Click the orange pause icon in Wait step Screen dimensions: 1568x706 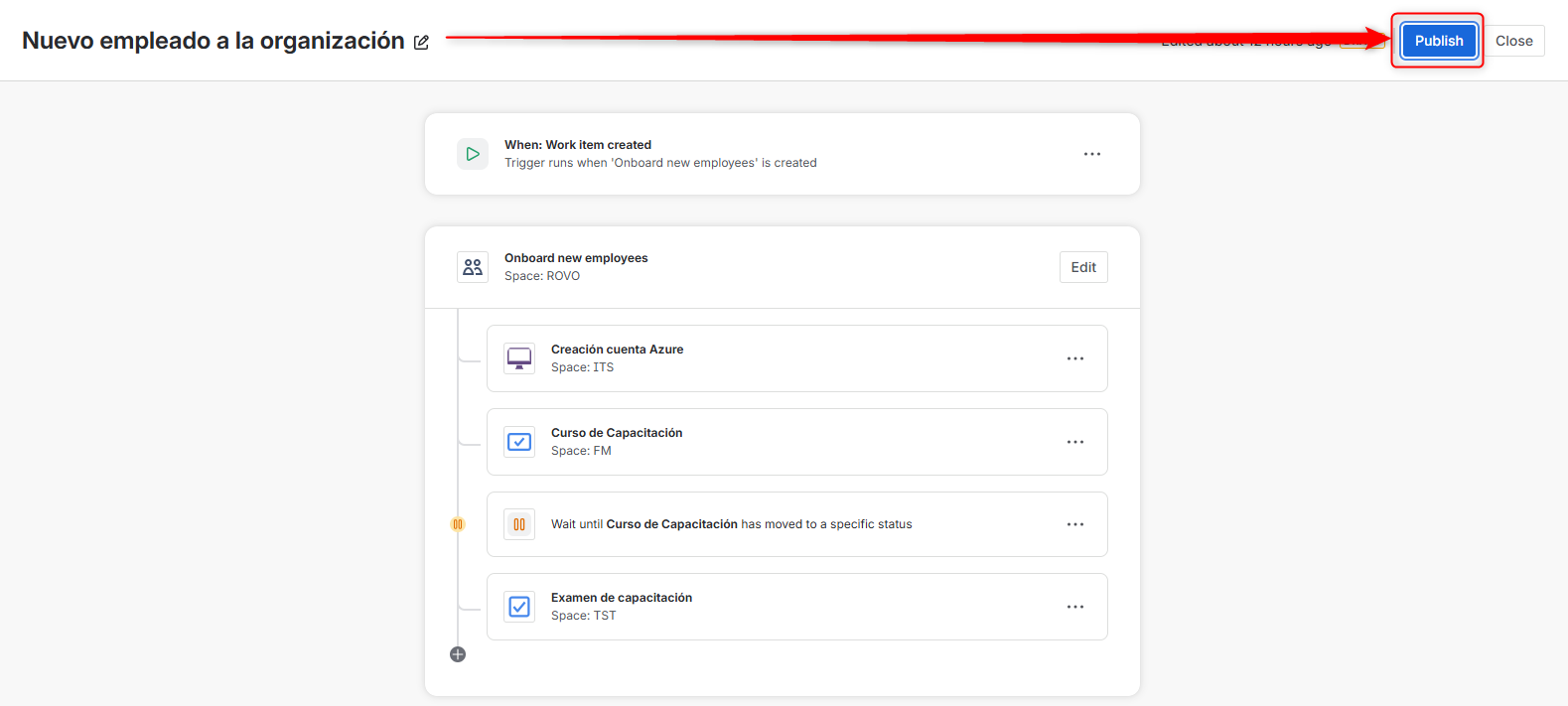pyautogui.click(x=519, y=524)
